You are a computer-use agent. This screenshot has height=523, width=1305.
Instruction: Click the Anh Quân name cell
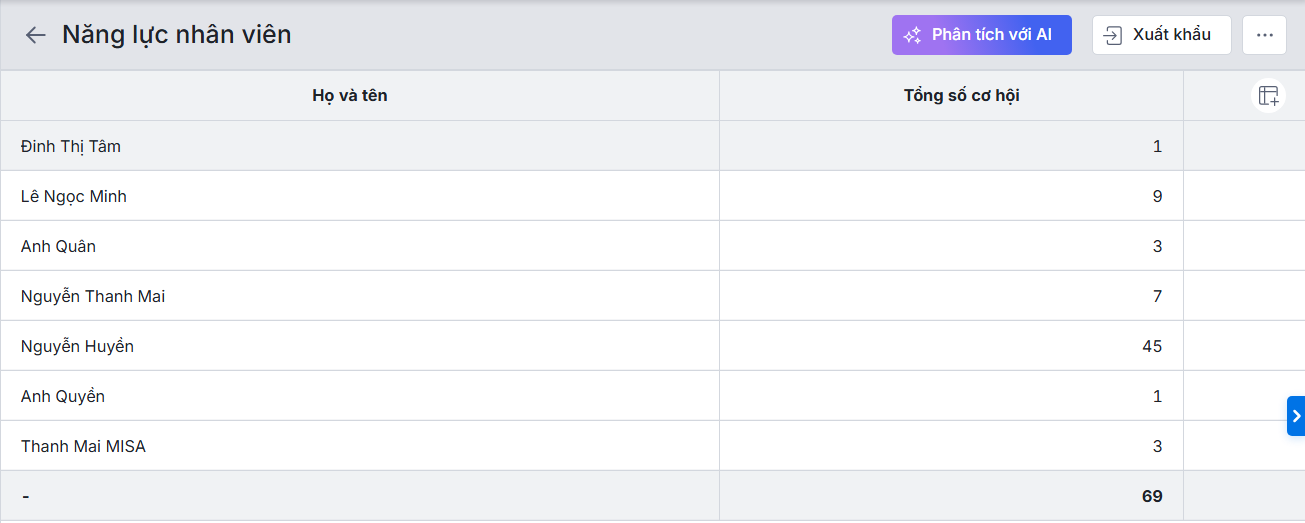click(x=58, y=246)
